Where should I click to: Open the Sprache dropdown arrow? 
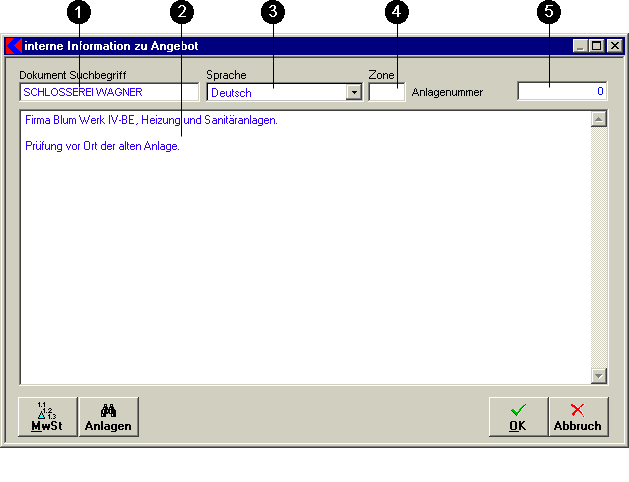point(353,92)
